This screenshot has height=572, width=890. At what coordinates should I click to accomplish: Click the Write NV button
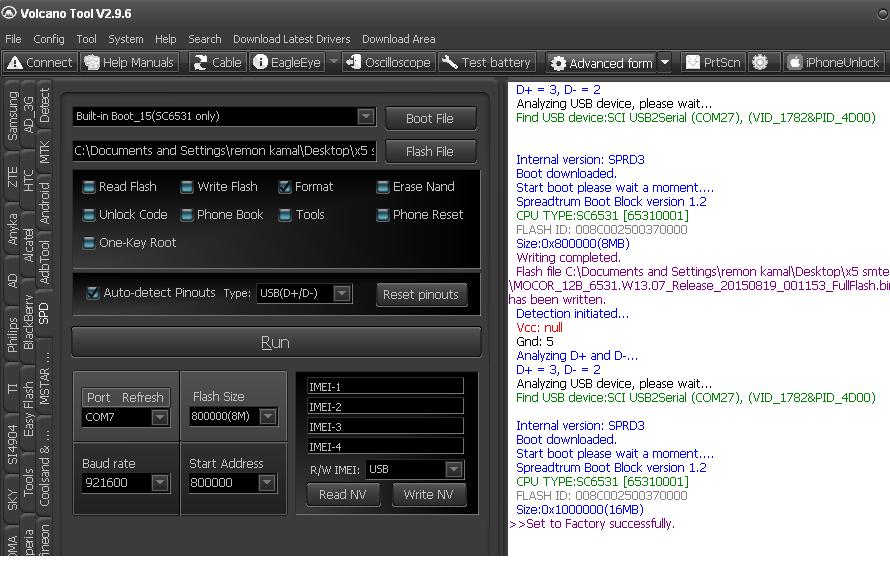point(429,495)
